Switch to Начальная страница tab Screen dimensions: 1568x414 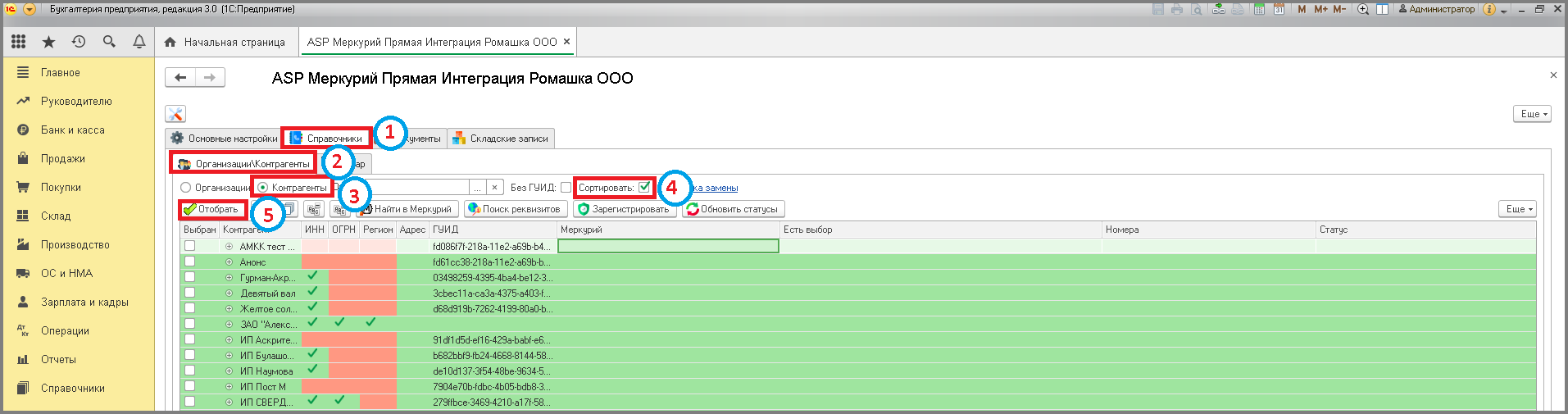[225, 42]
